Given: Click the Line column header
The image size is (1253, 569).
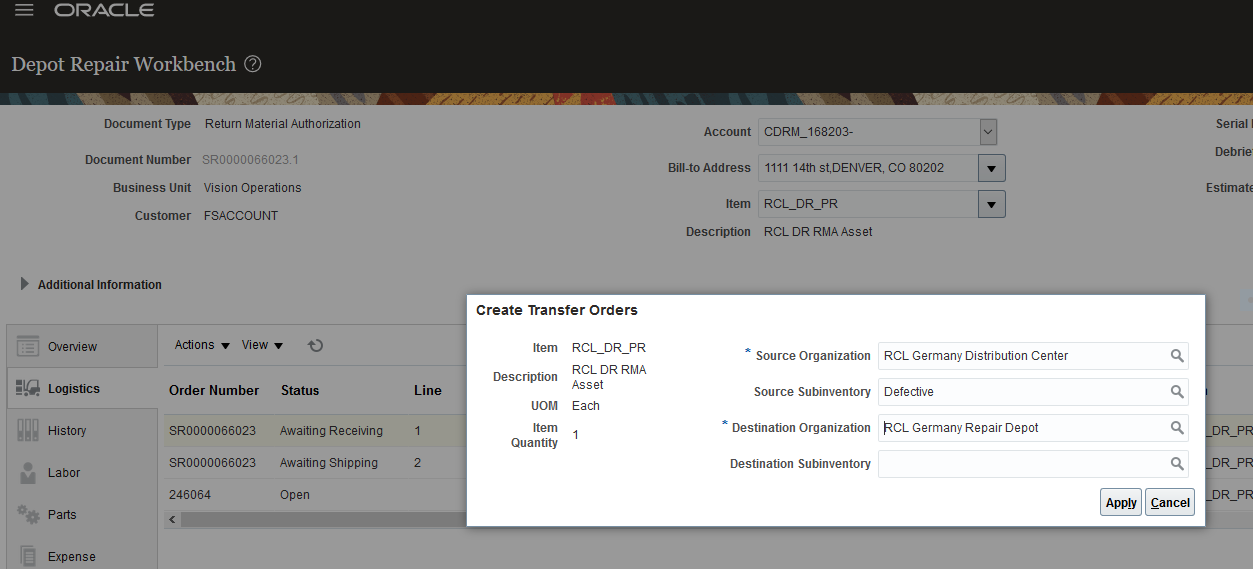Looking at the screenshot, I should click(428, 390).
